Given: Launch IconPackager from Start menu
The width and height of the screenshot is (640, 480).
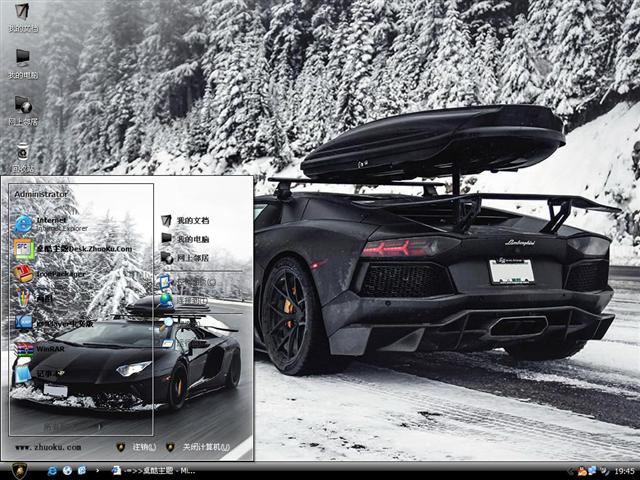Looking at the screenshot, I should [x=50, y=274].
